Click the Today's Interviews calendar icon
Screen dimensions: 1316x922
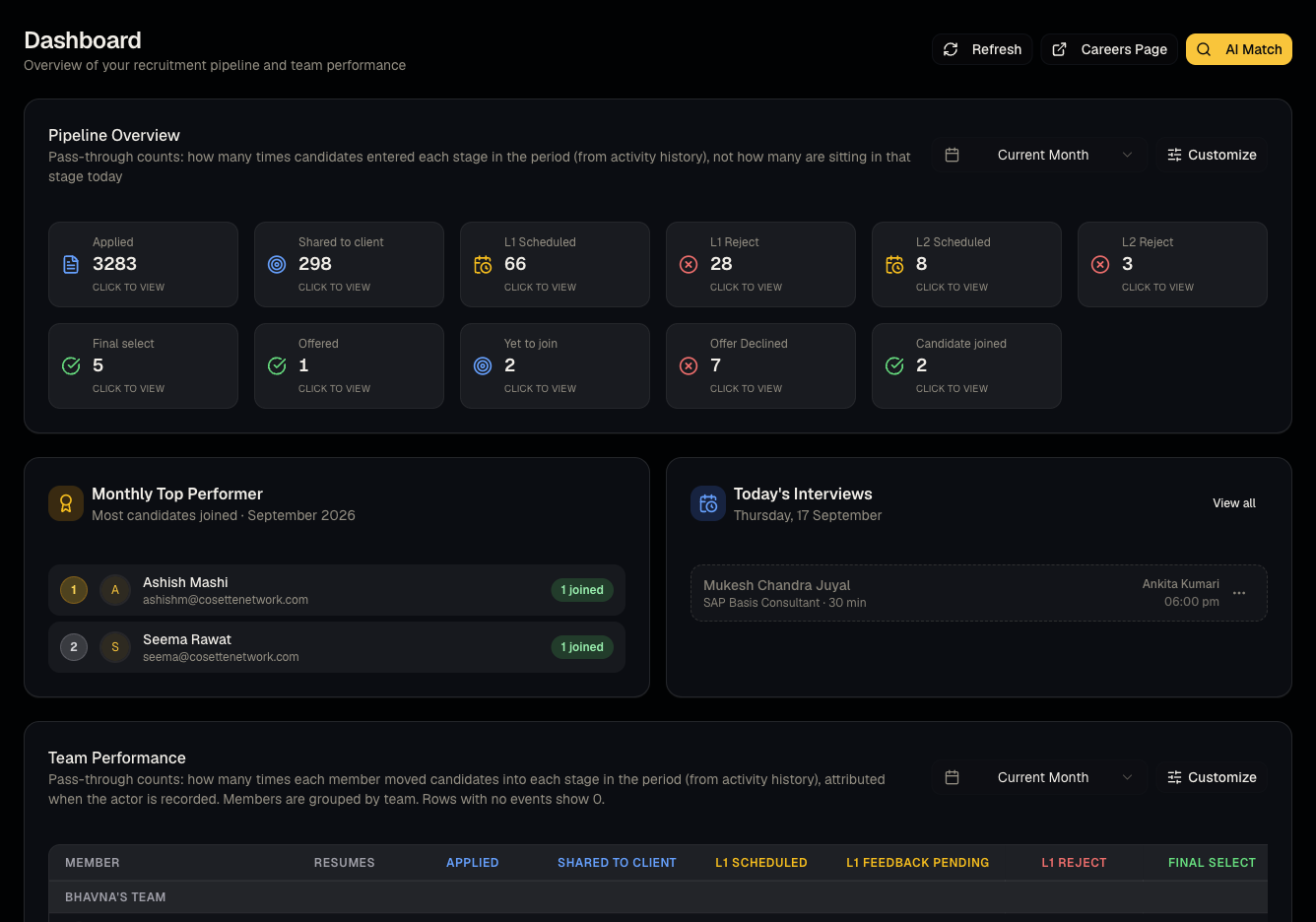point(708,503)
